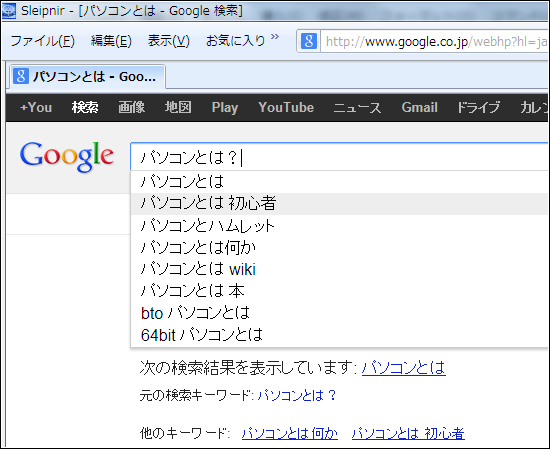
Task: Choose suggestion パソコンとは 本
Action: click(x=339, y=291)
